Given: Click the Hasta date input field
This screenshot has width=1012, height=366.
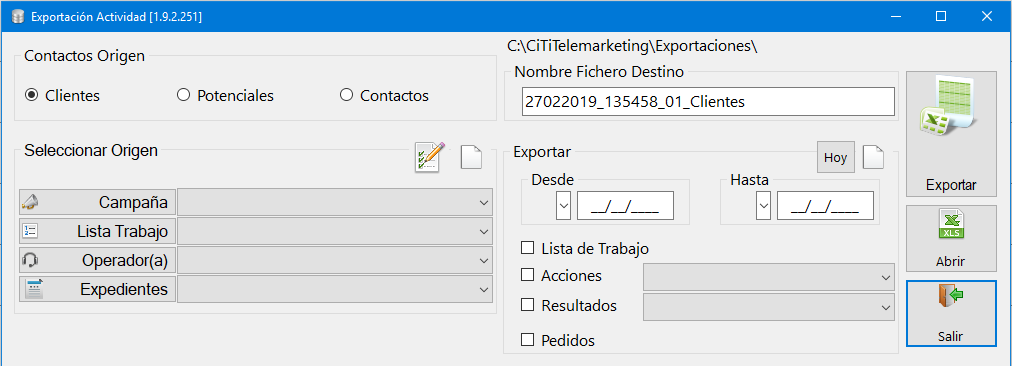Looking at the screenshot, I should (x=825, y=206).
